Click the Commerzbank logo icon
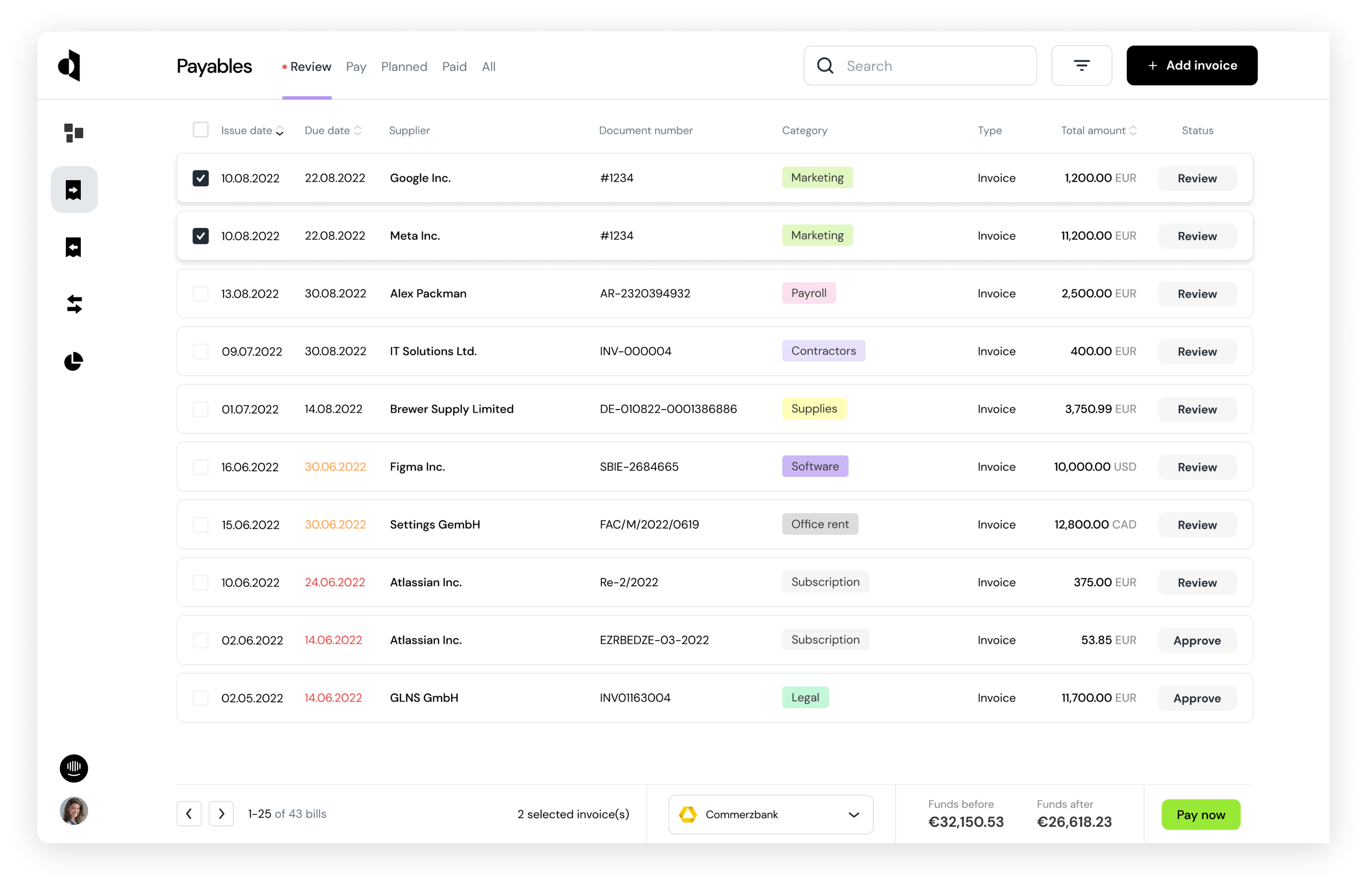This screenshot has height=887, width=1372. pos(687,814)
